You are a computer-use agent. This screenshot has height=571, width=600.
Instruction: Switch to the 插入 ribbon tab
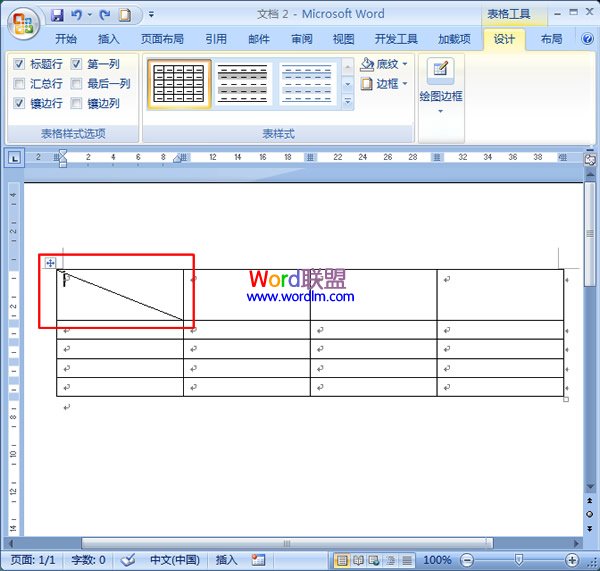tap(109, 40)
